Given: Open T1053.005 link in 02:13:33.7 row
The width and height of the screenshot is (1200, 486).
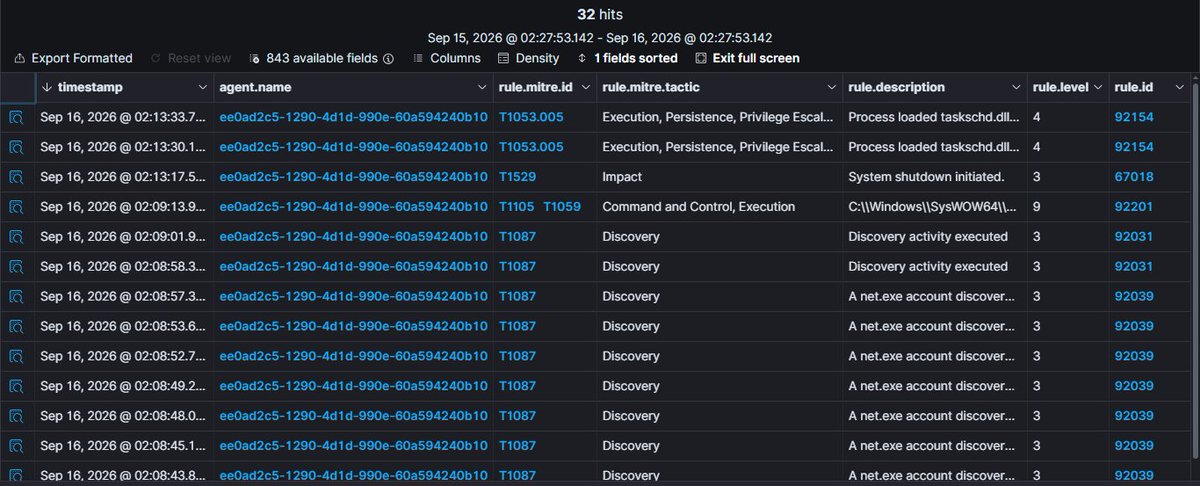Looking at the screenshot, I should point(531,117).
